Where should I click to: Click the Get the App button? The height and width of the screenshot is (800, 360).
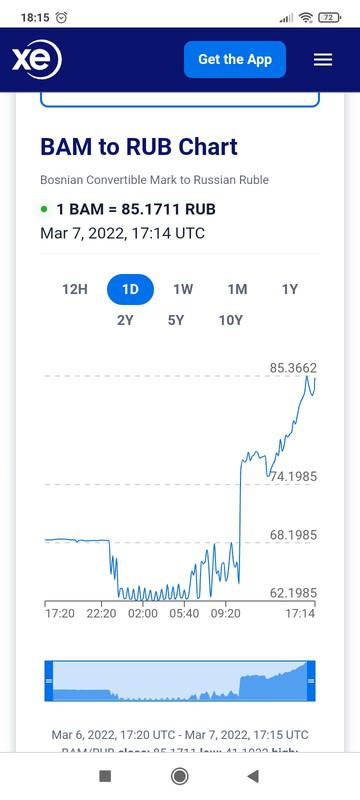235,60
